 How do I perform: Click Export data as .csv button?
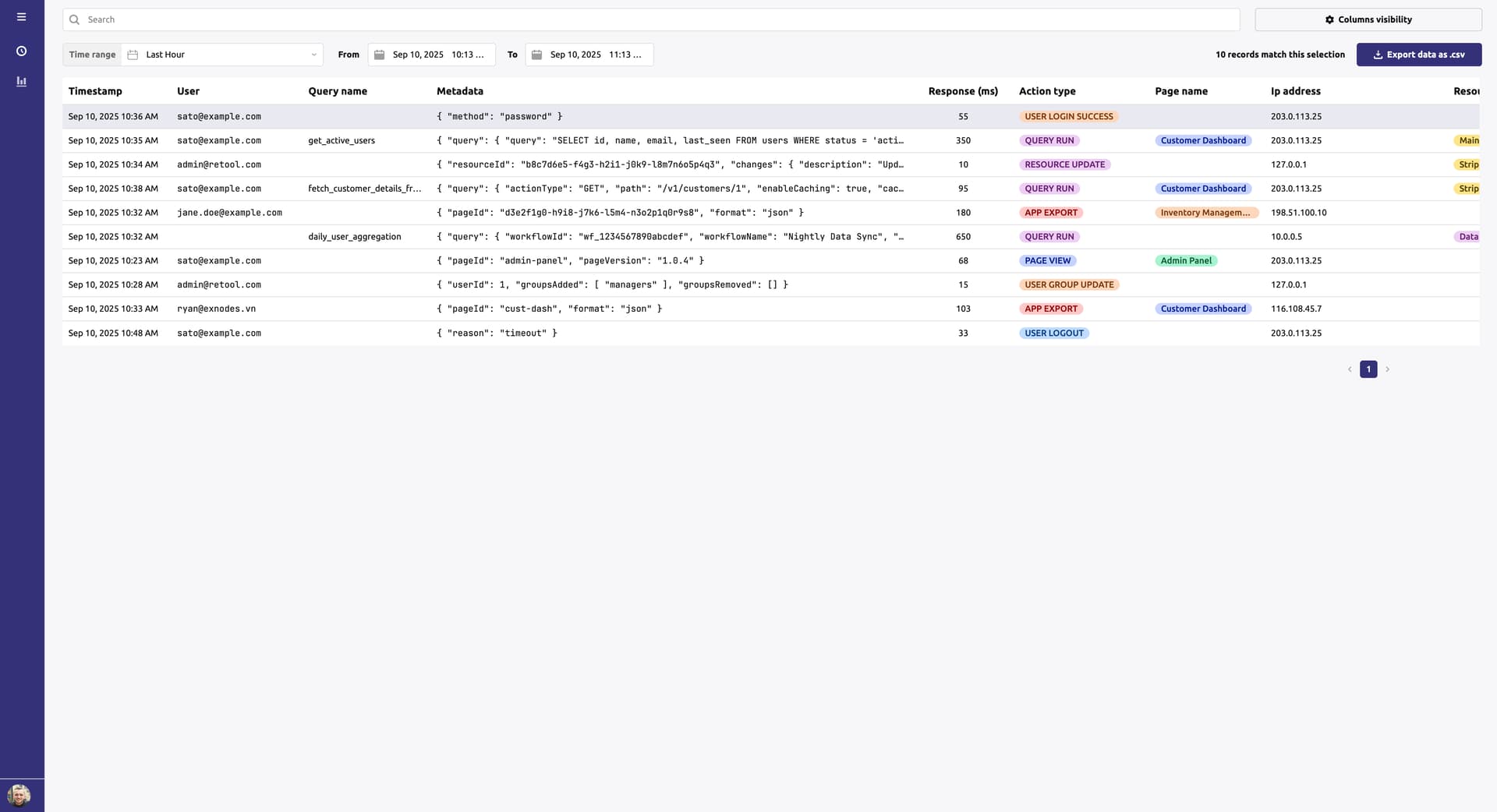1418,55
